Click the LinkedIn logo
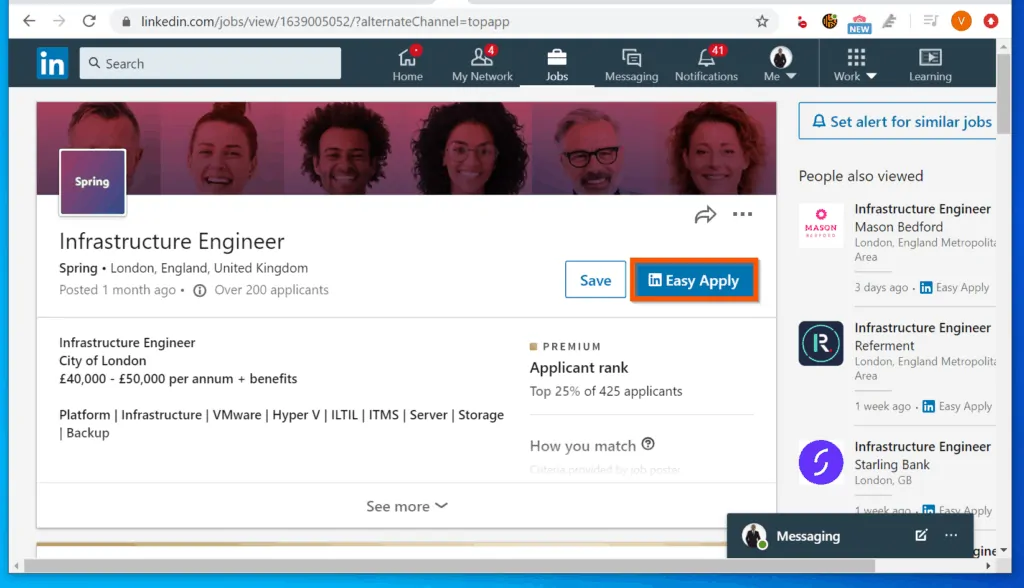This screenshot has width=1024, height=588. [51, 62]
